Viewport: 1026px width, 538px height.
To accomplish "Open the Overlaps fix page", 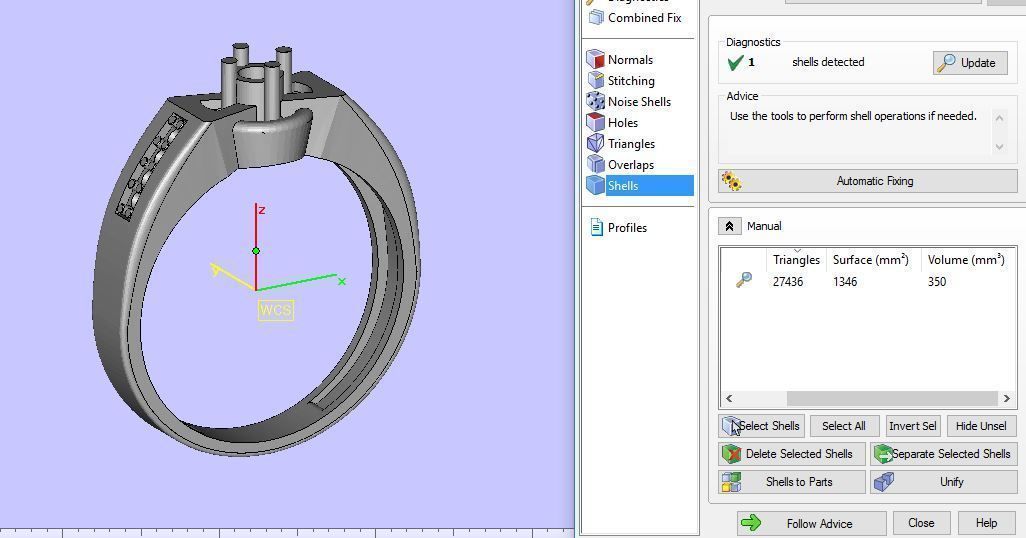I will 631,164.
